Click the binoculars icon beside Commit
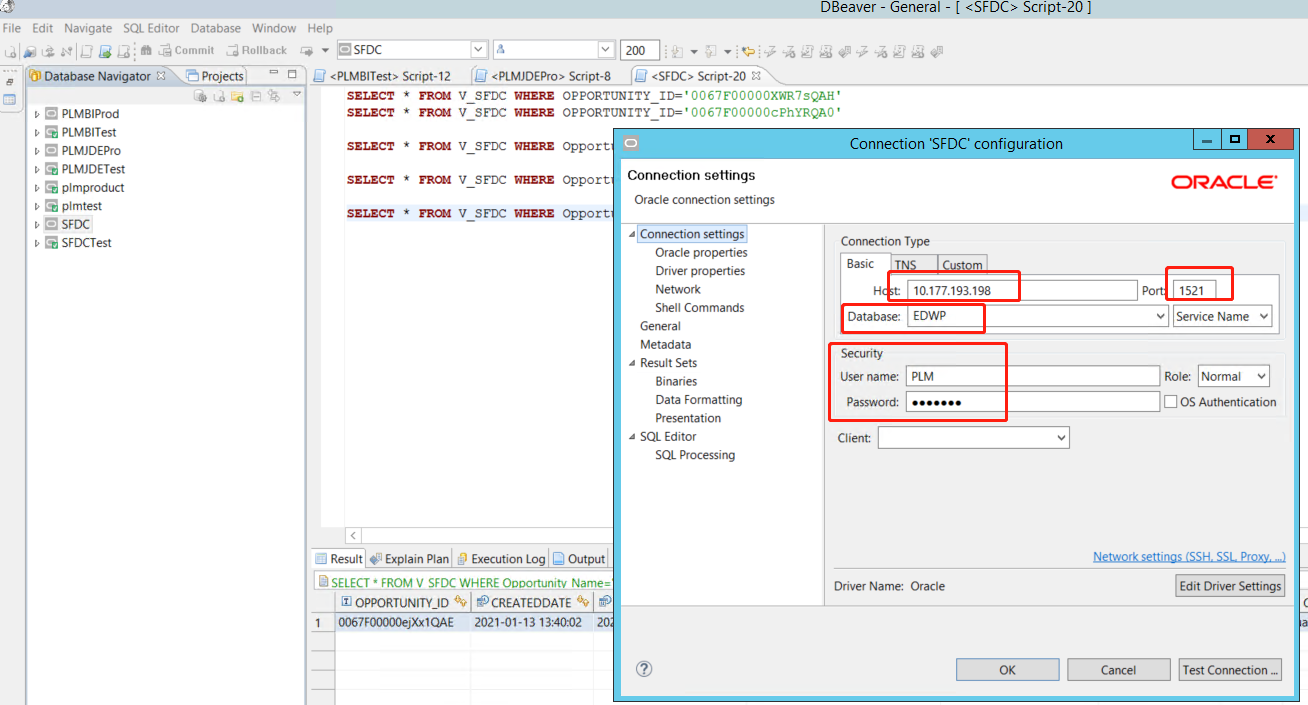Screen dimensions: 1308x705 (146, 50)
